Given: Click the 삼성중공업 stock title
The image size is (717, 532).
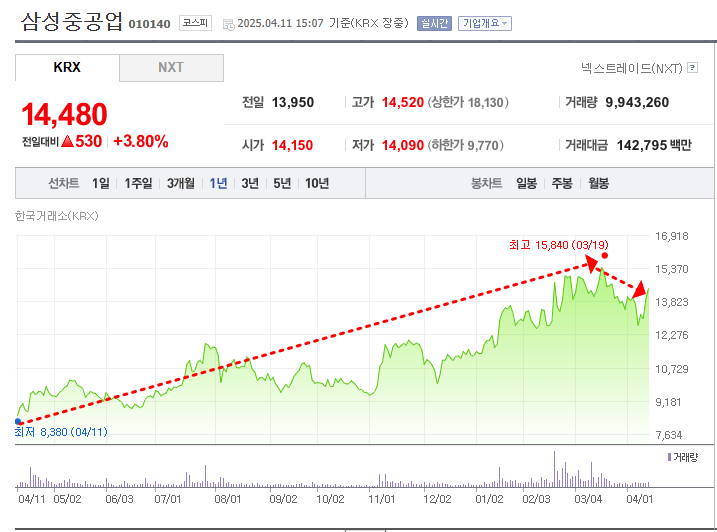Looking at the screenshot, I should click(72, 21).
